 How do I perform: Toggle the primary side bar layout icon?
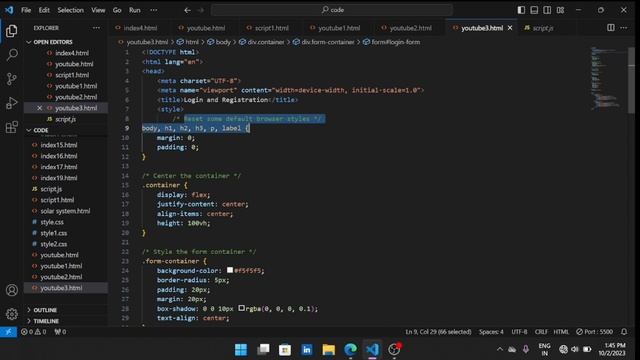pos(521,10)
